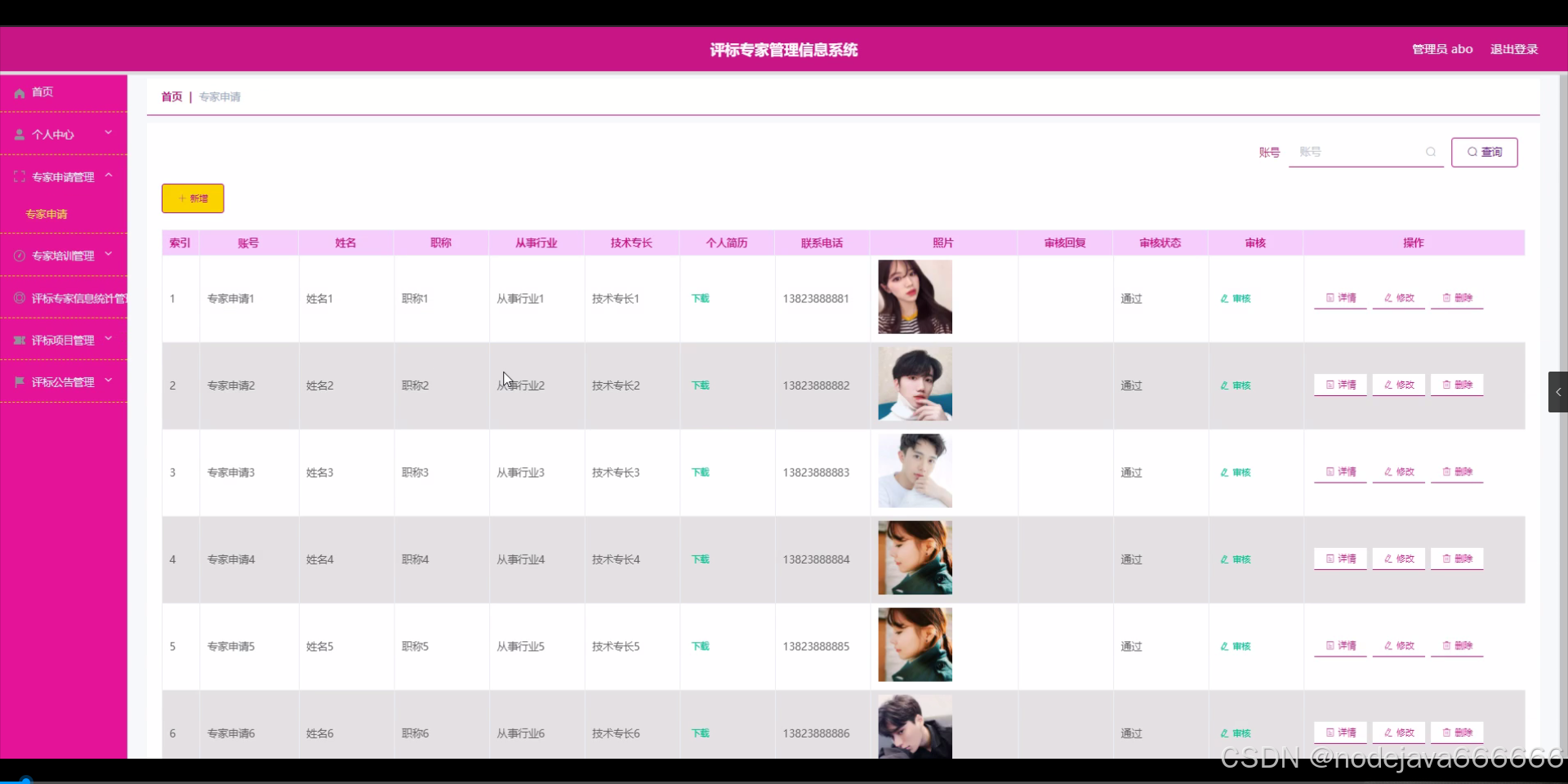Click 审核 edit icon for 专家申请4

(1224, 559)
